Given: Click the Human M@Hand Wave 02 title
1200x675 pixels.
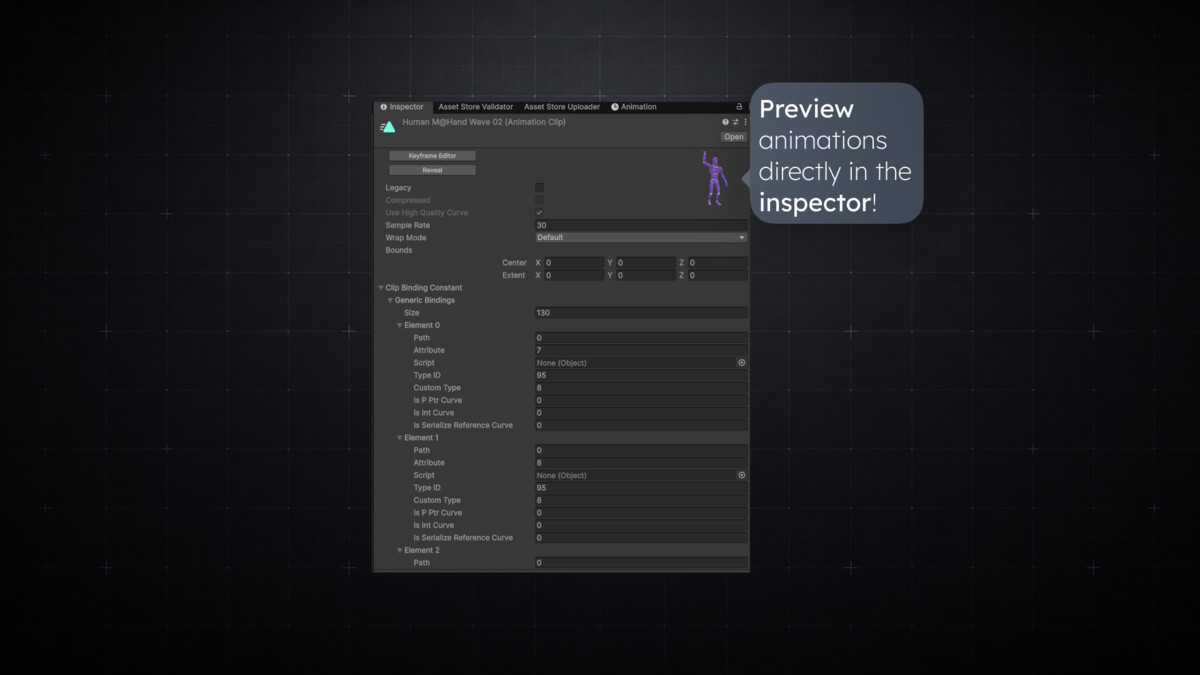Looking at the screenshot, I should 484,122.
